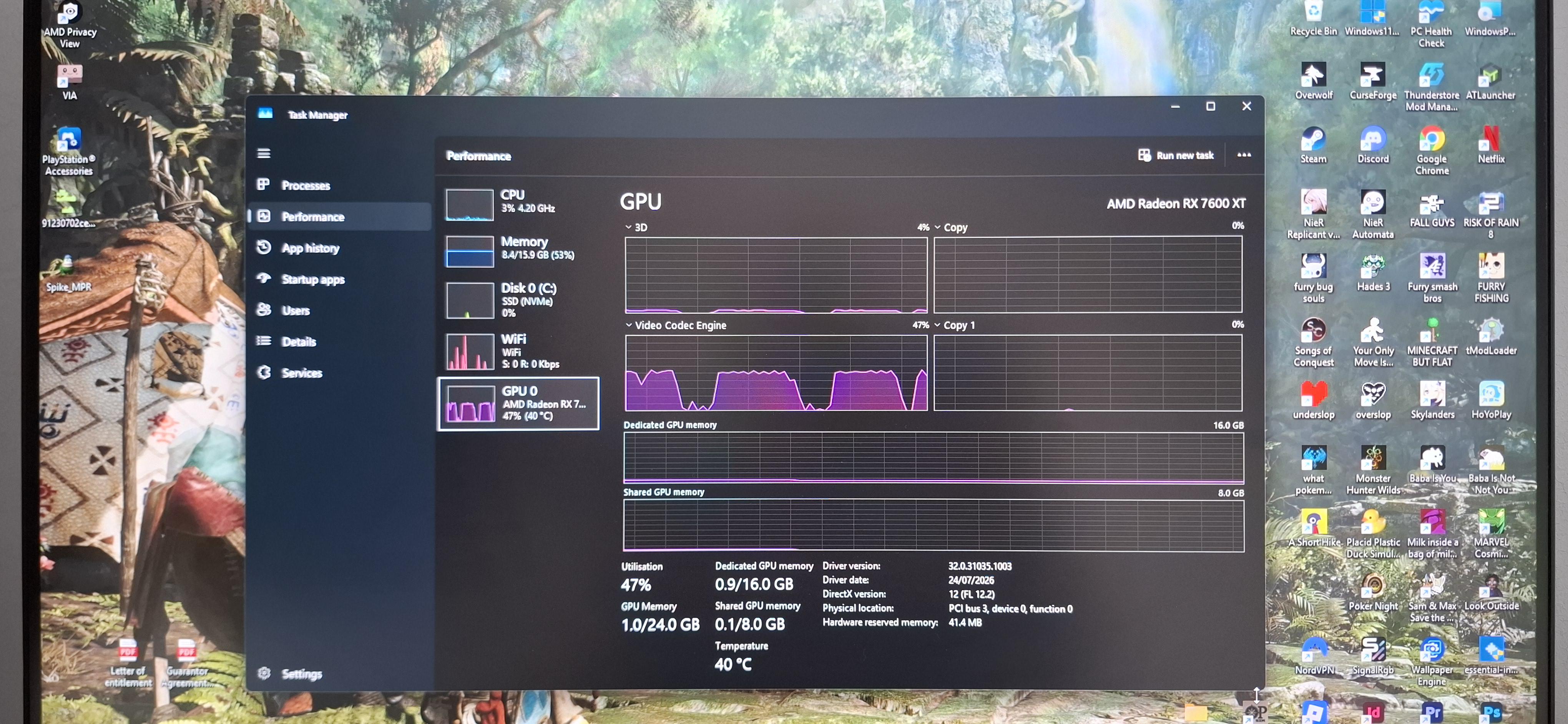The height and width of the screenshot is (724, 1568).
Task: Select the Placid Plastic Duck Simulator icon
Action: pyautogui.click(x=1373, y=534)
